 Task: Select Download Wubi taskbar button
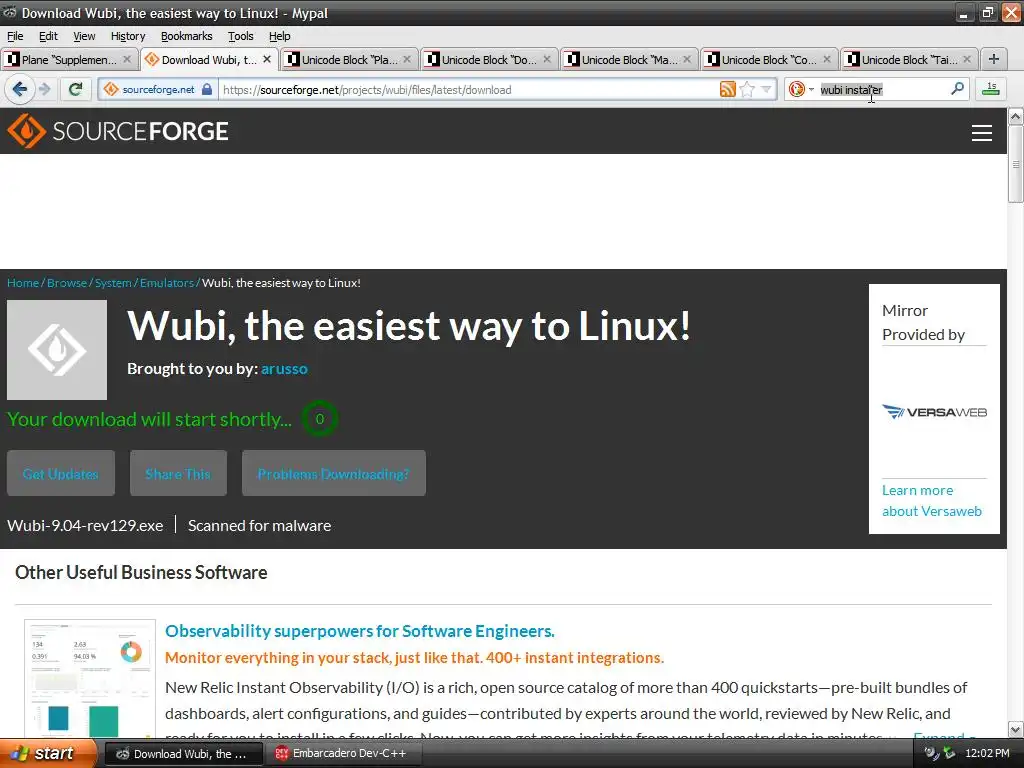click(x=184, y=754)
